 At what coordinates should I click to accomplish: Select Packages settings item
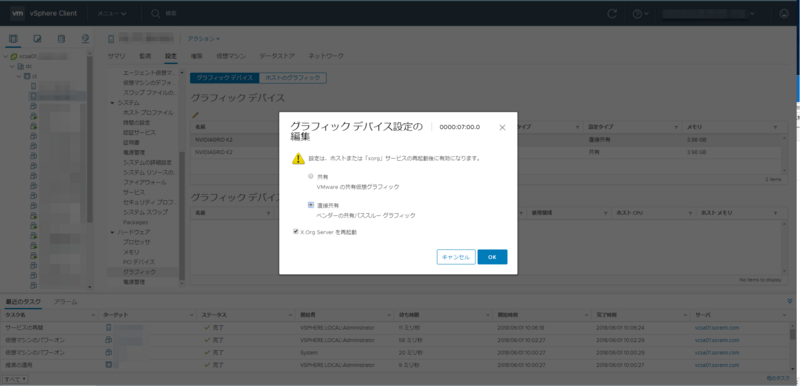(135, 222)
